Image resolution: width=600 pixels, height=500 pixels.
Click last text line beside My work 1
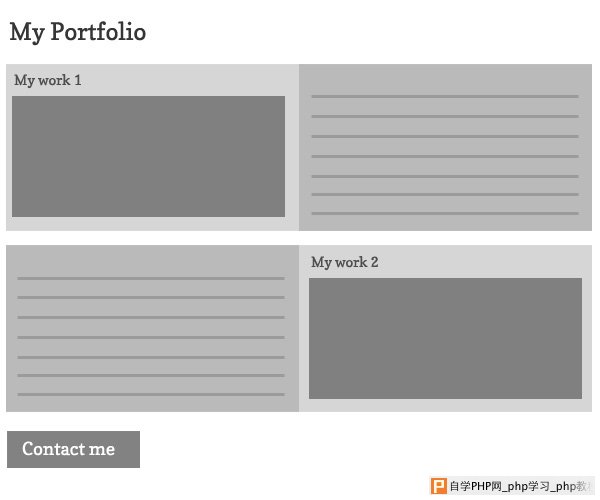[x=445, y=213]
